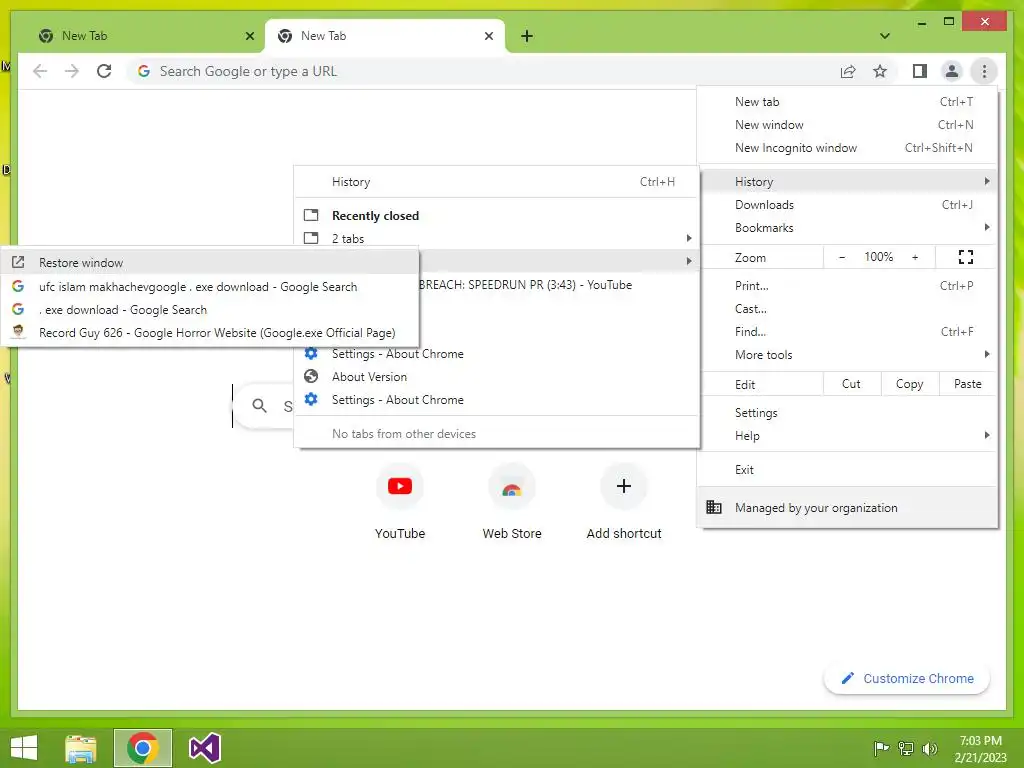Bookmark this tab with the star icon
The height and width of the screenshot is (768, 1024).
click(x=880, y=71)
